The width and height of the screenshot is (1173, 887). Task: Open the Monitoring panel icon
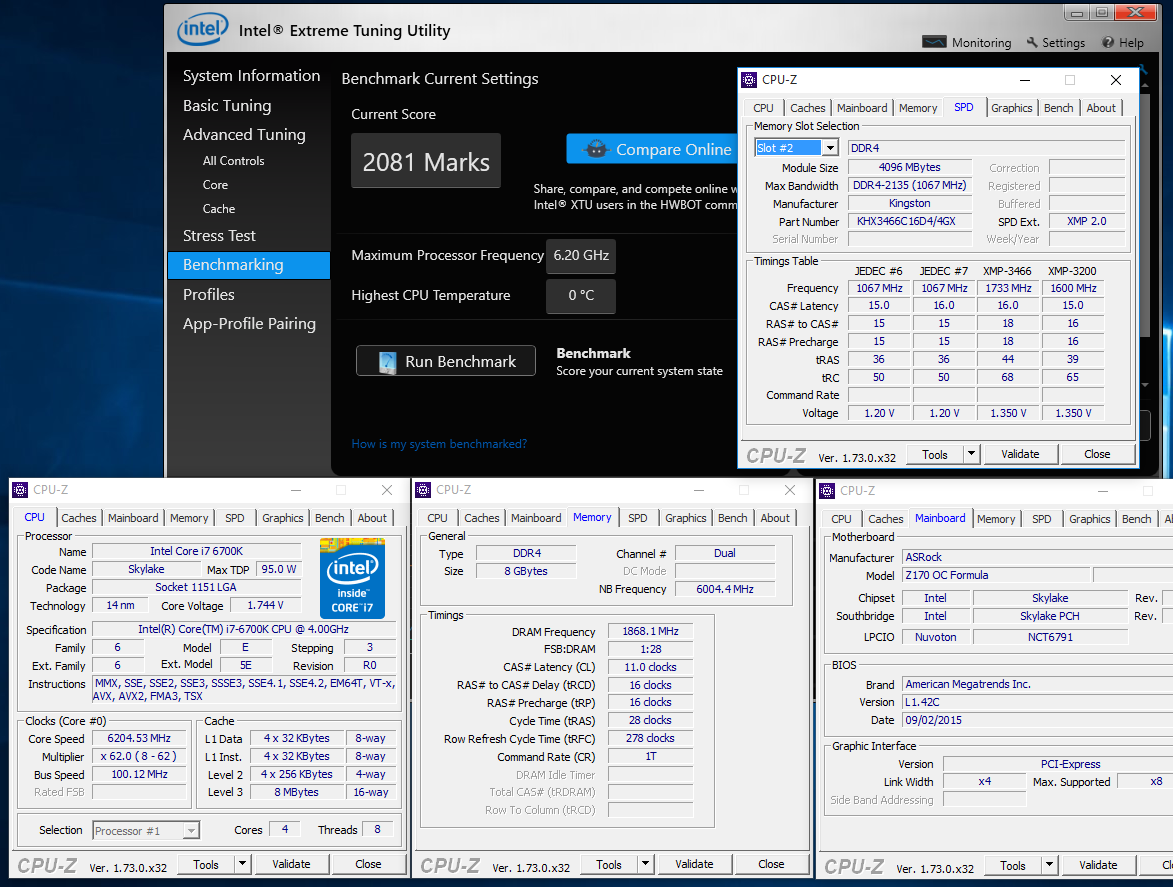pos(934,43)
